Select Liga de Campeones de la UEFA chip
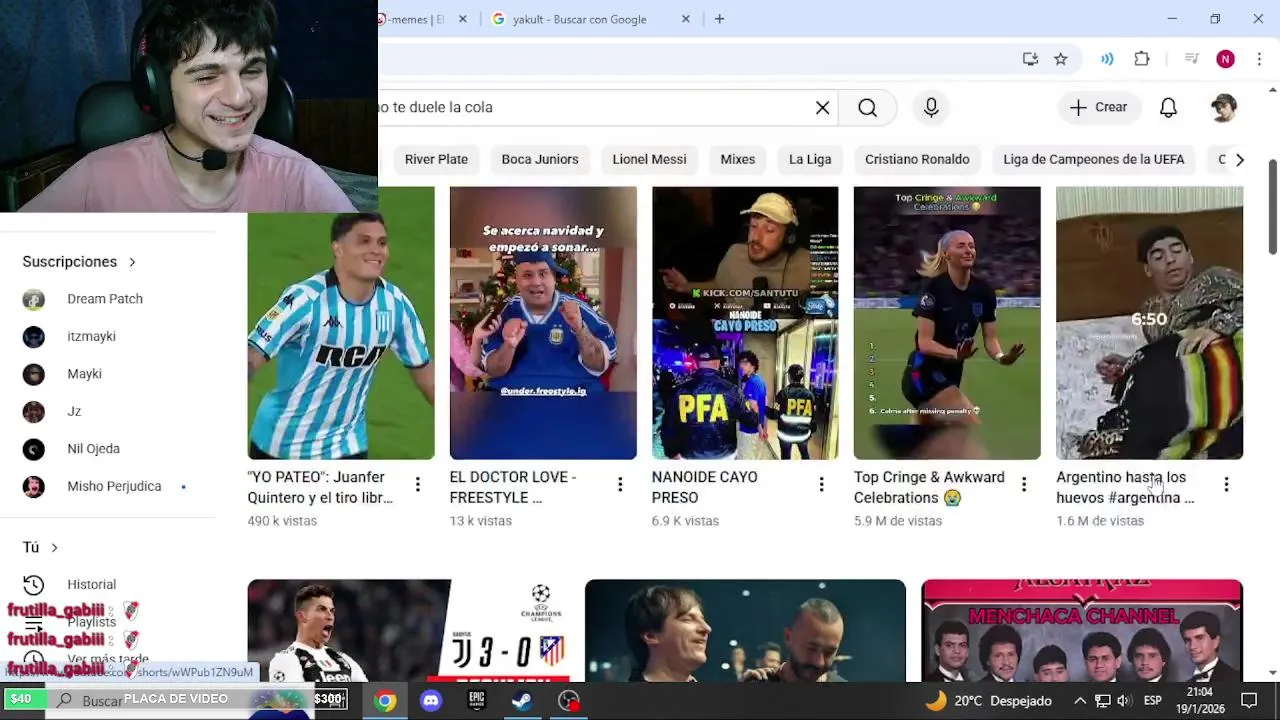This screenshot has width=1280, height=720. 1094,159
